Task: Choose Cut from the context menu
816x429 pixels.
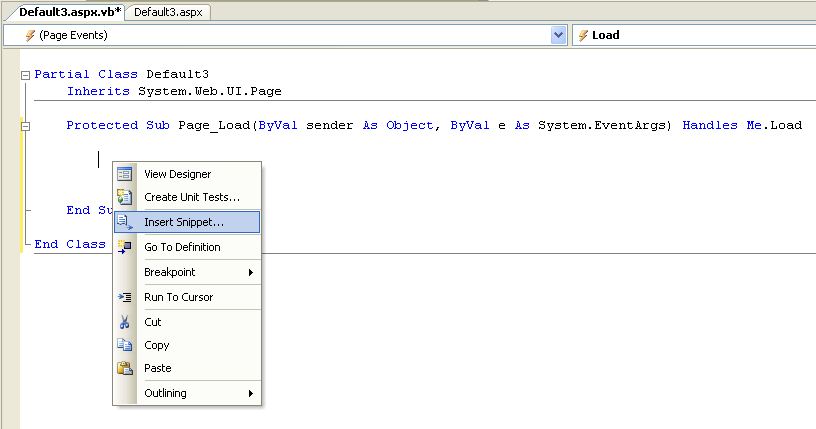Action: pyautogui.click(x=187, y=322)
